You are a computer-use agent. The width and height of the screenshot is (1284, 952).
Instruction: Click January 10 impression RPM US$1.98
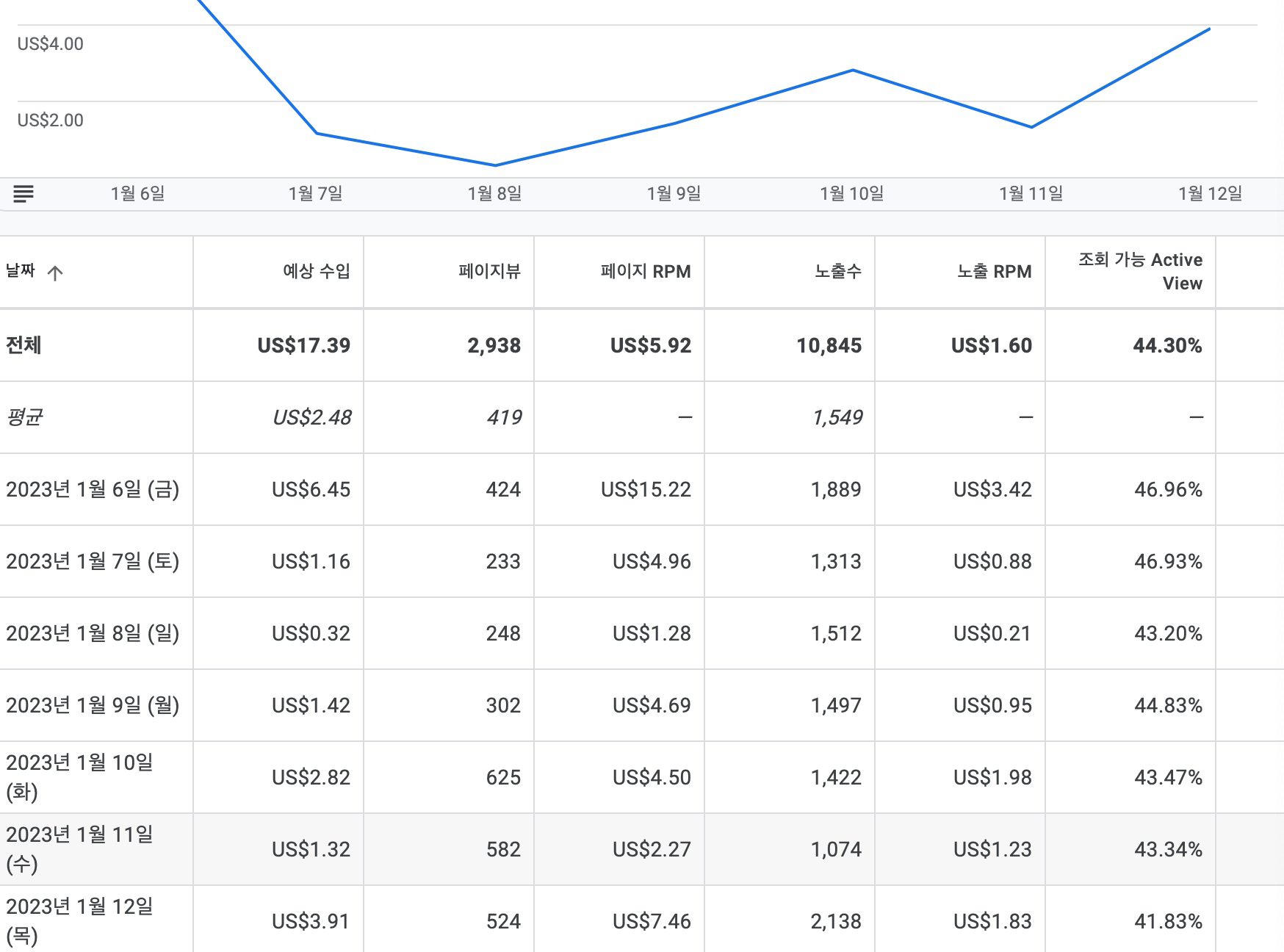[993, 777]
